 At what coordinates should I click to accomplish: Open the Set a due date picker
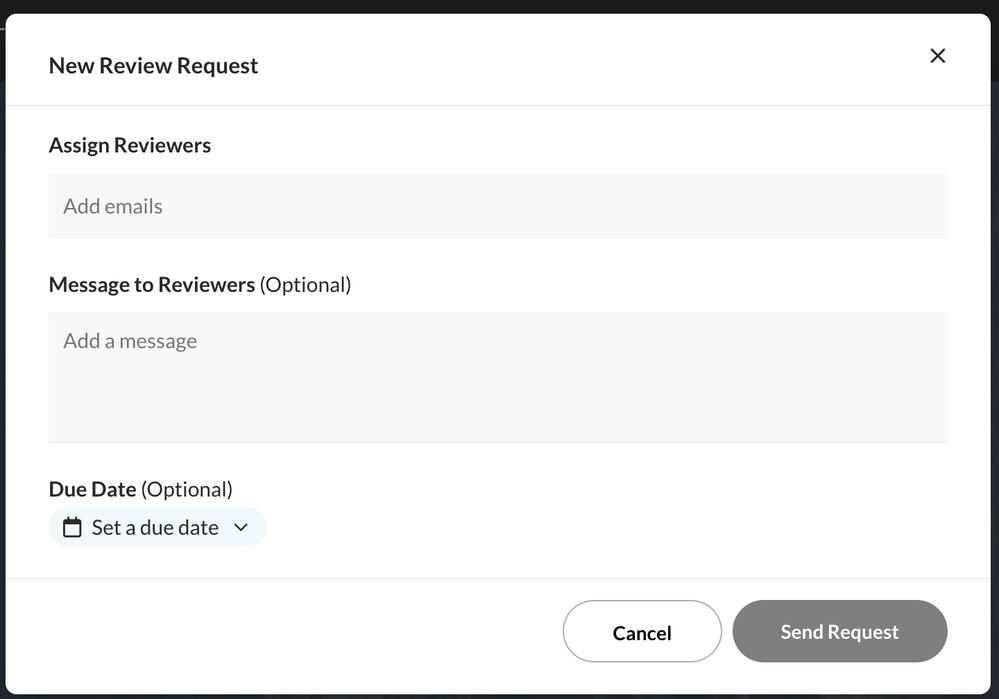click(x=156, y=527)
